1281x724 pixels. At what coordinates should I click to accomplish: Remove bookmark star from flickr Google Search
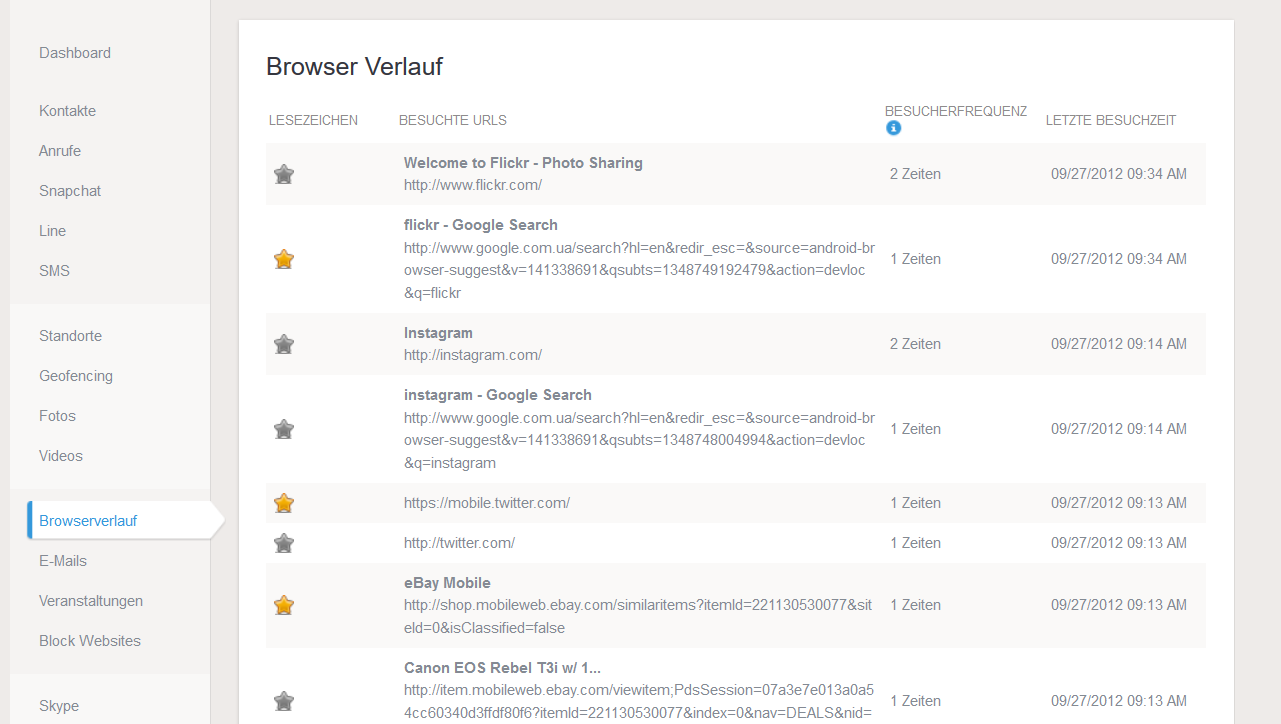284,259
